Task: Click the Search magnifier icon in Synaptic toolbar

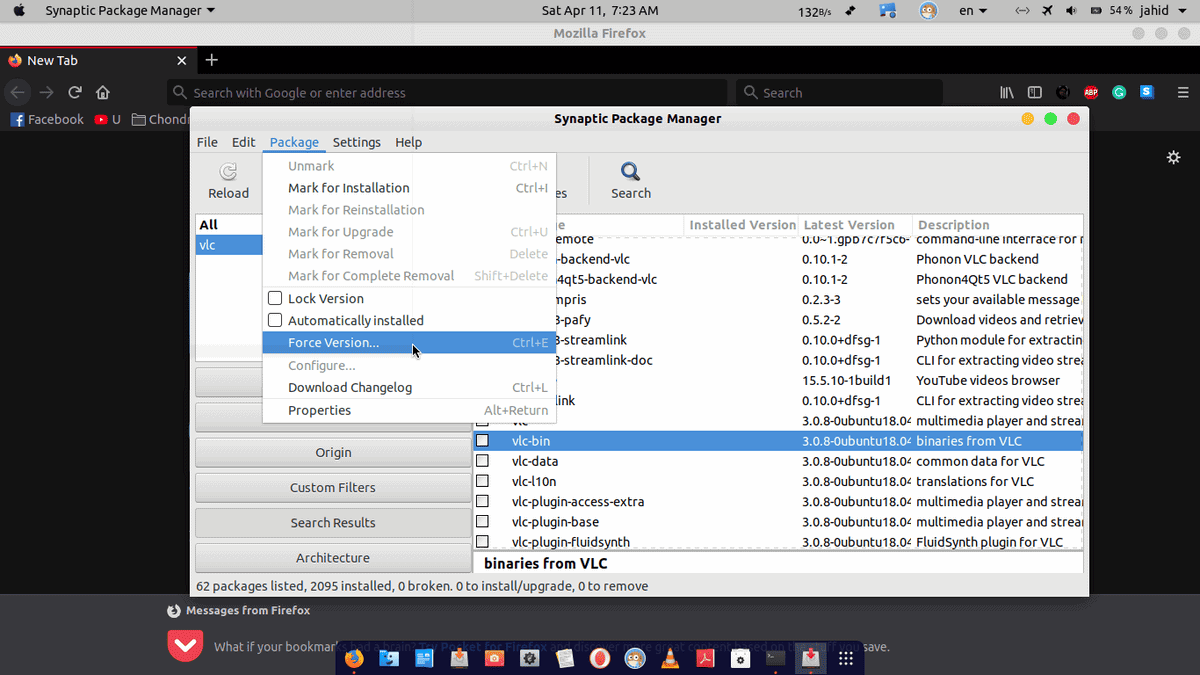Action: [x=630, y=172]
